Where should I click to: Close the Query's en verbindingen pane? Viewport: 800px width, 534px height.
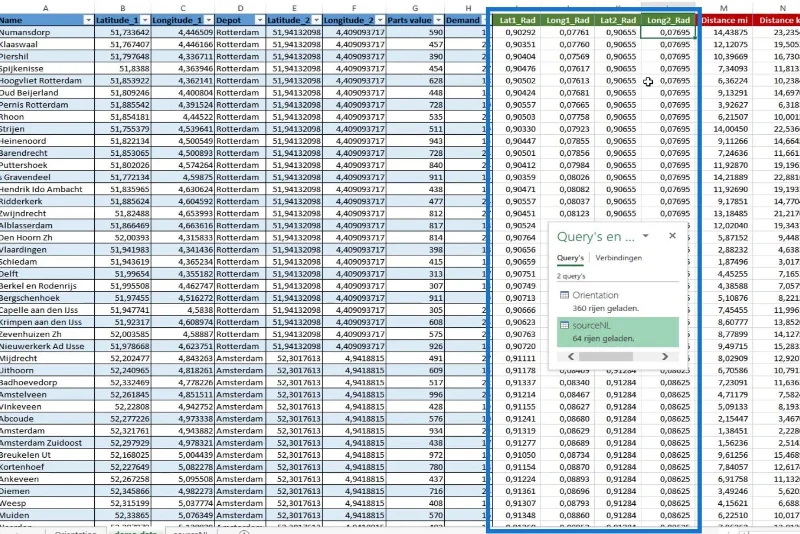click(672, 236)
